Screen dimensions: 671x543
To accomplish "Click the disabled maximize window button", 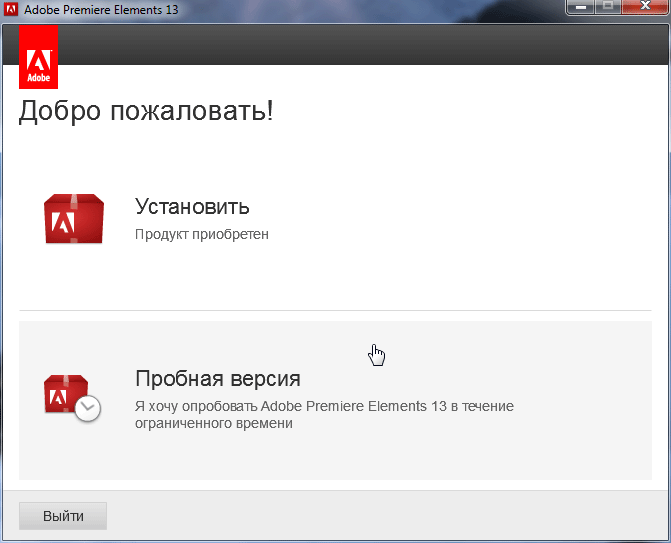I will pyautogui.click(x=608, y=7).
